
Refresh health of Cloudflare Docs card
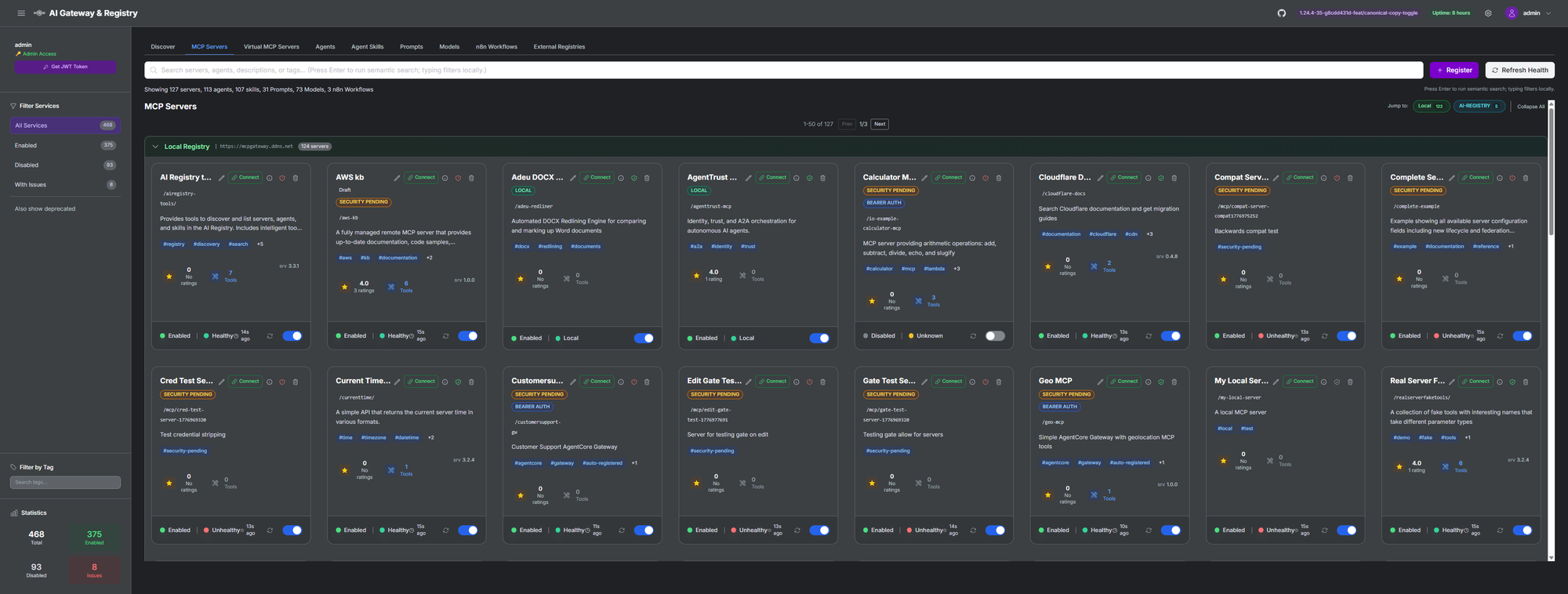1149,336
